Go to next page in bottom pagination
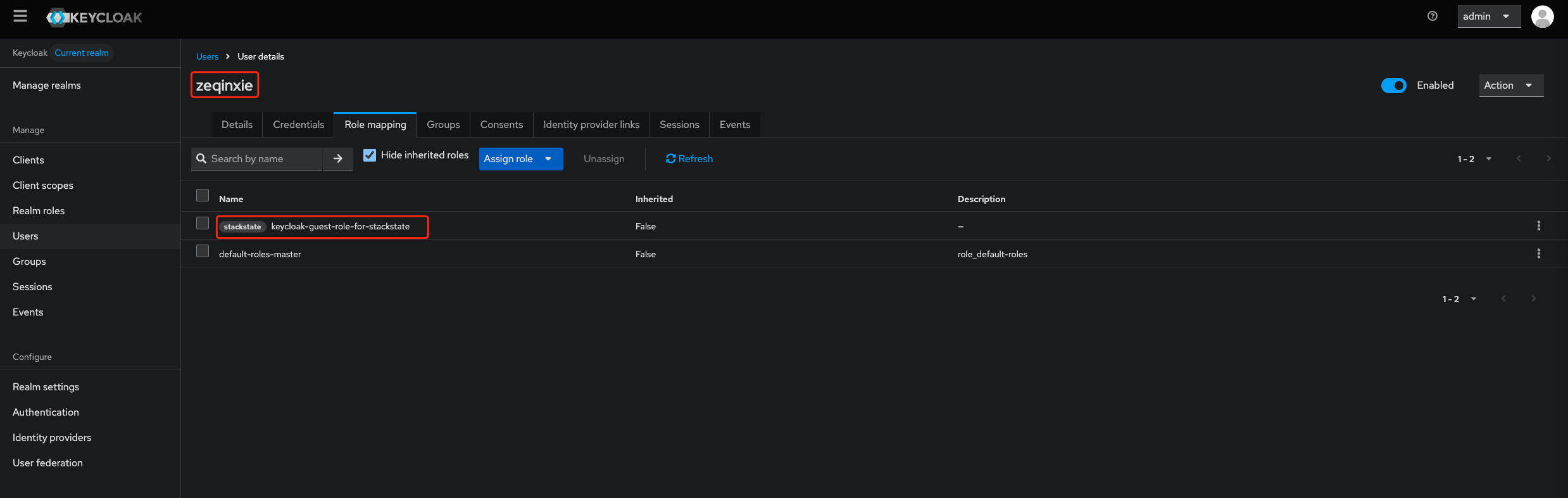The width and height of the screenshot is (1568, 498). click(1533, 298)
